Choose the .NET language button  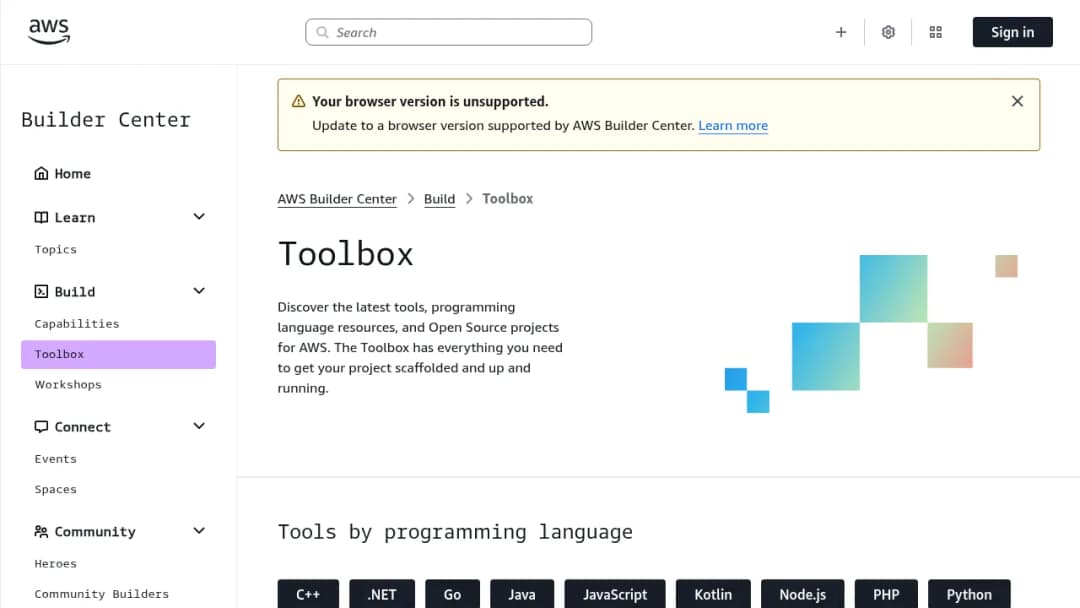point(382,594)
